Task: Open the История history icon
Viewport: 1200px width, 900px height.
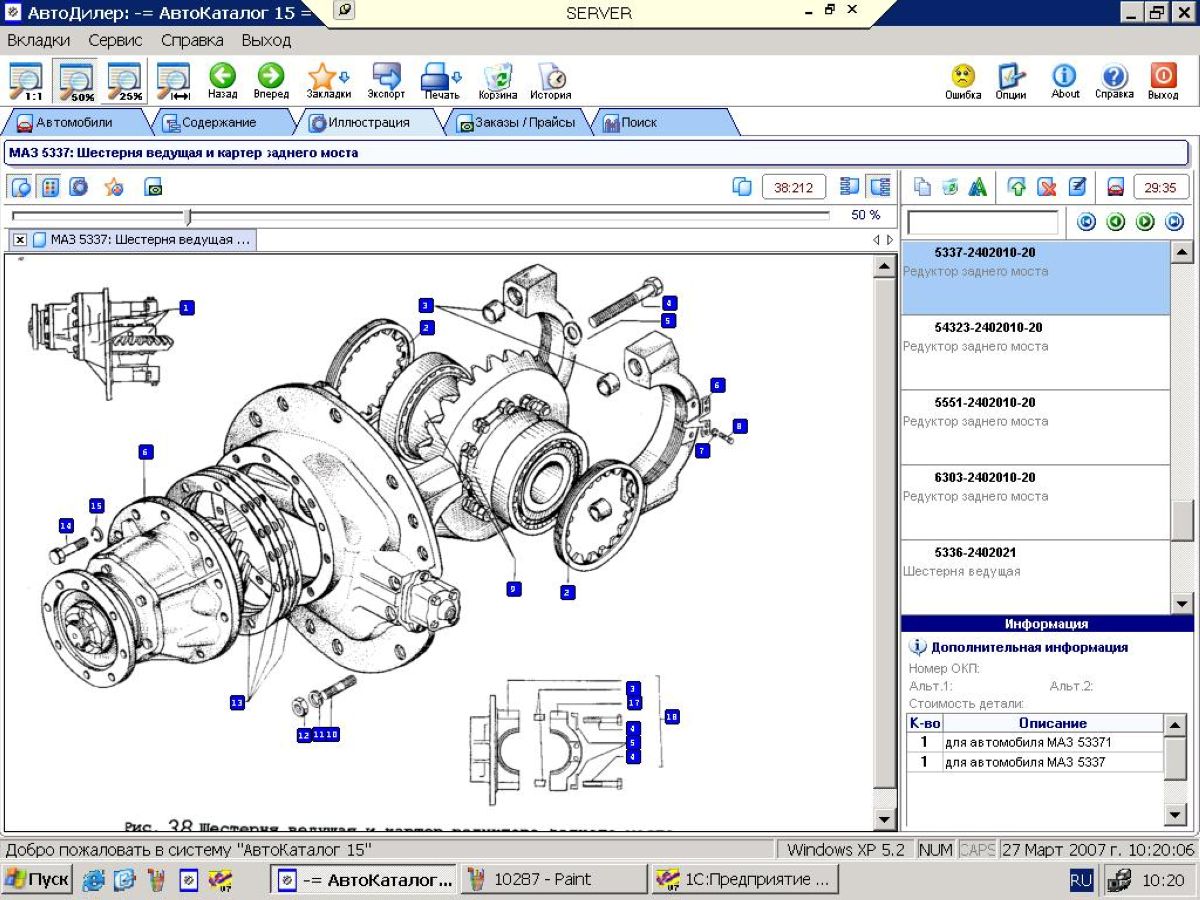Action: click(551, 82)
